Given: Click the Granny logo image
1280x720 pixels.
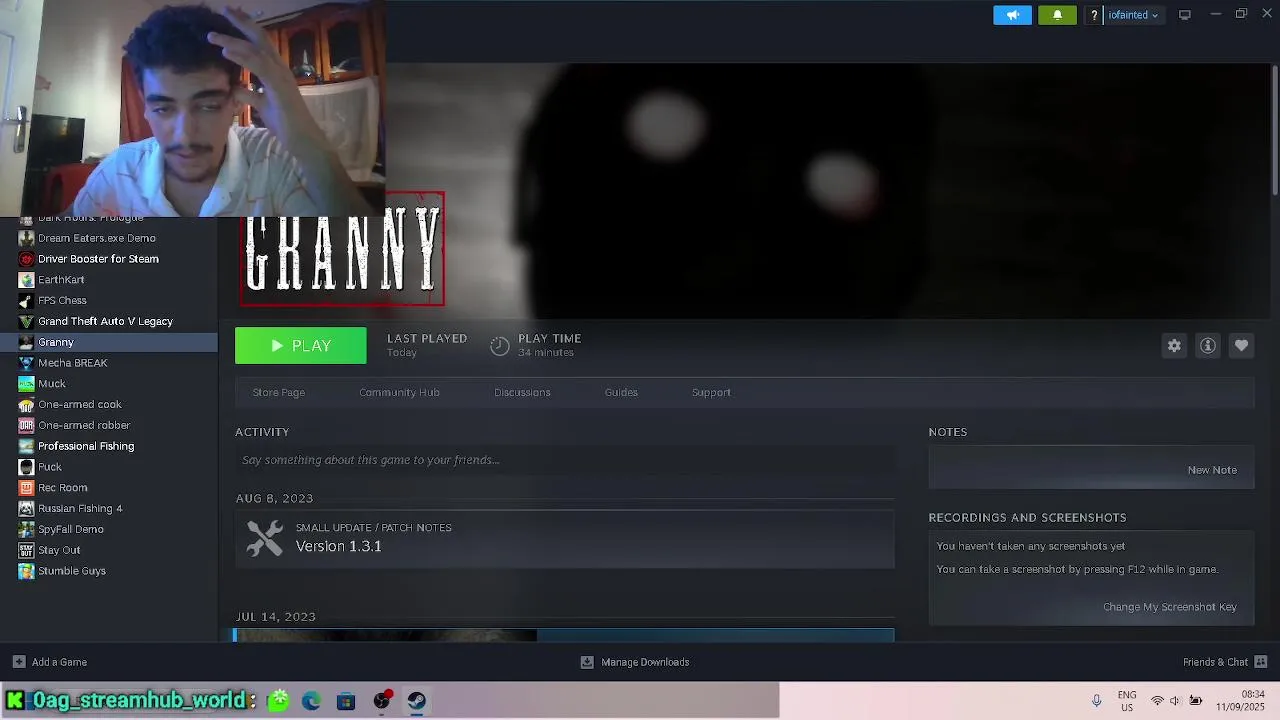Looking at the screenshot, I should (342, 249).
